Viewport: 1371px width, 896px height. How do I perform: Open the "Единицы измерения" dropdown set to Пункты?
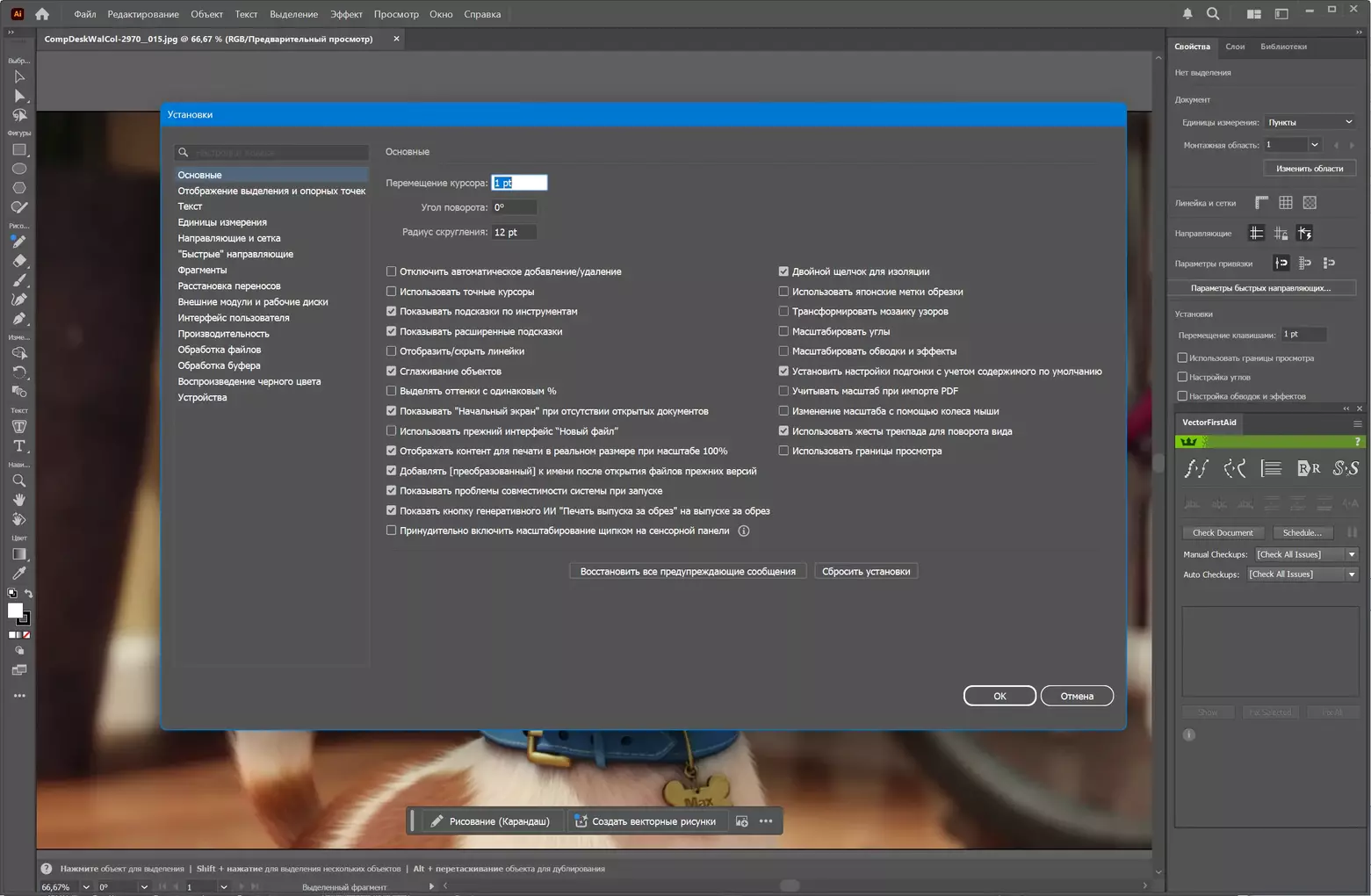coord(1310,122)
